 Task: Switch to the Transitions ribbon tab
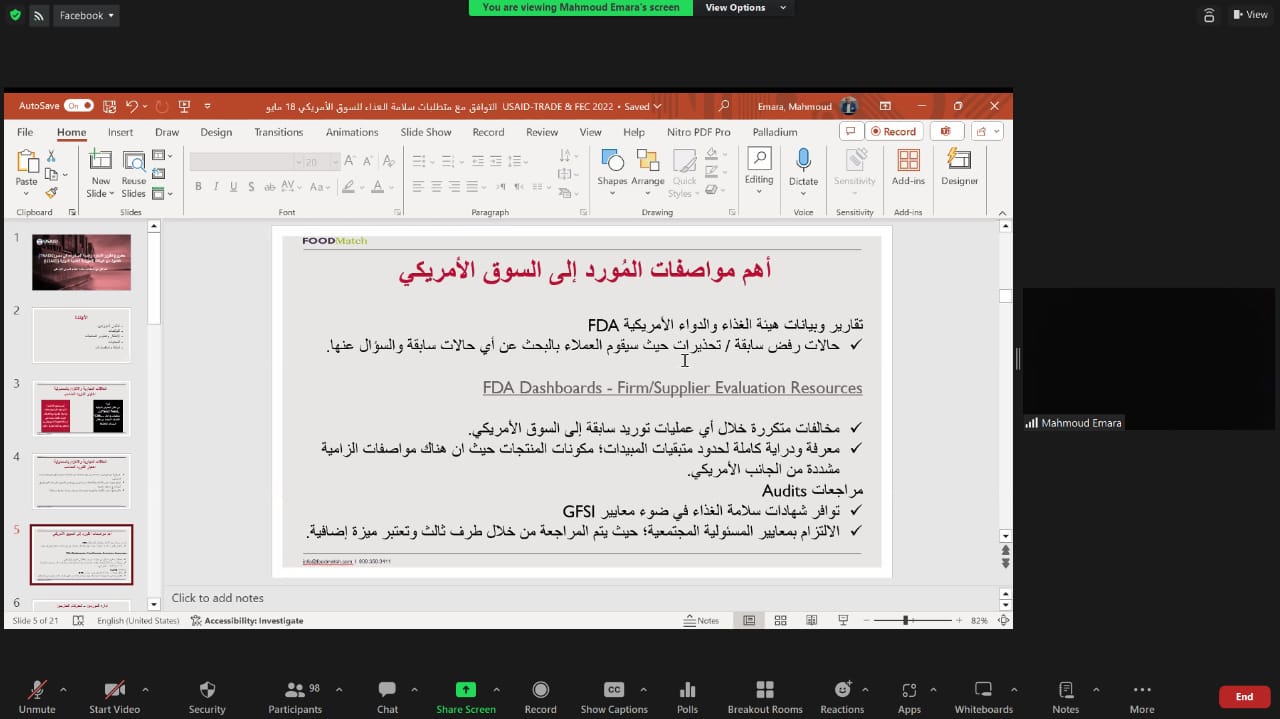pos(278,132)
